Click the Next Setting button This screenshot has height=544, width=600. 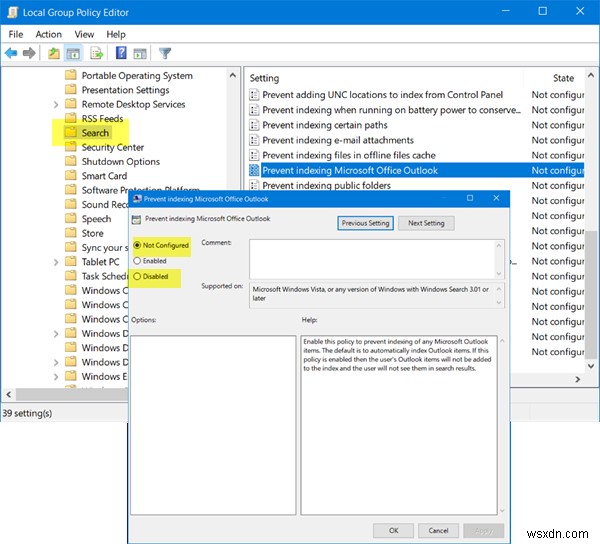pos(426,223)
